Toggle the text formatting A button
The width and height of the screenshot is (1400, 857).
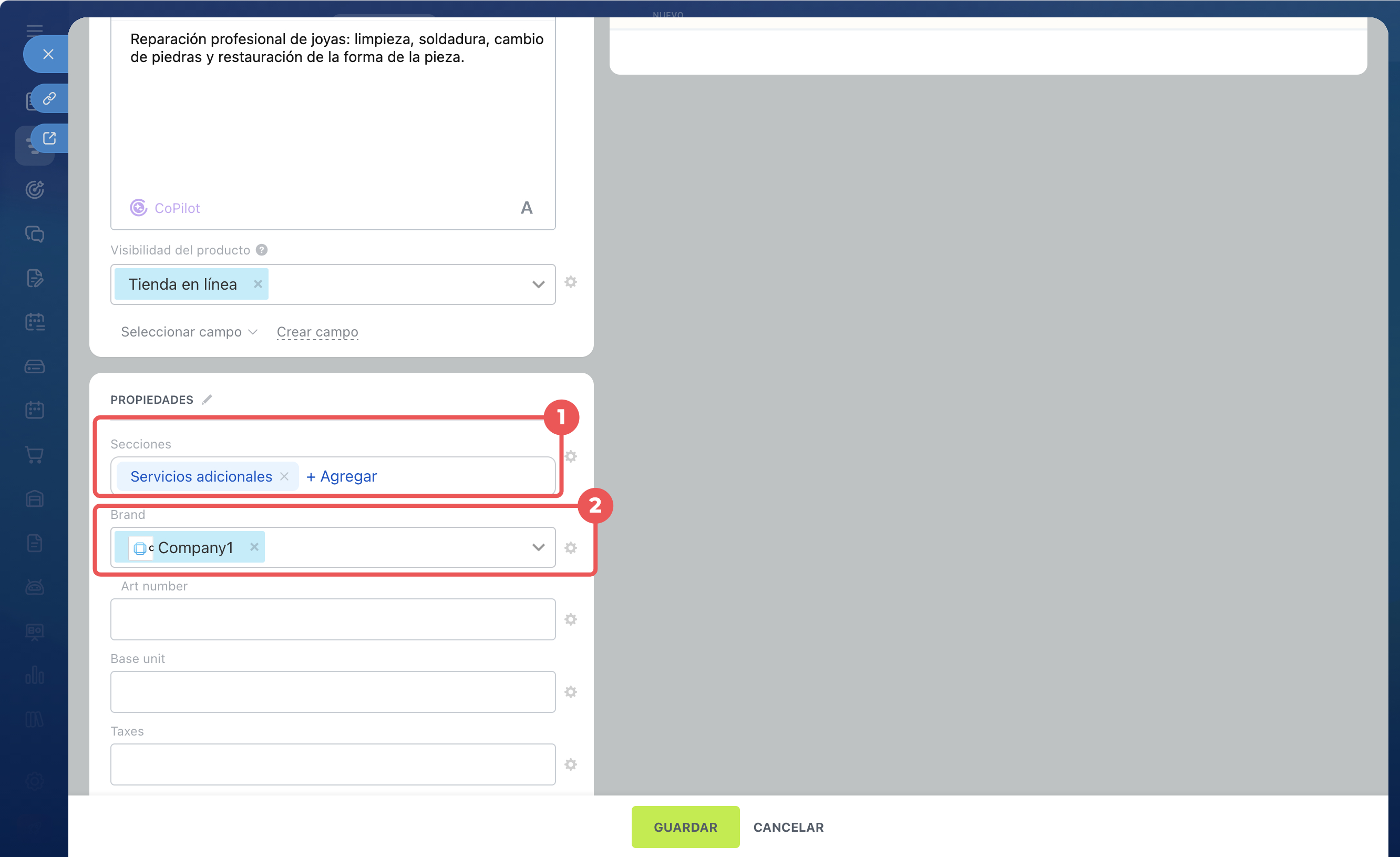(x=527, y=208)
